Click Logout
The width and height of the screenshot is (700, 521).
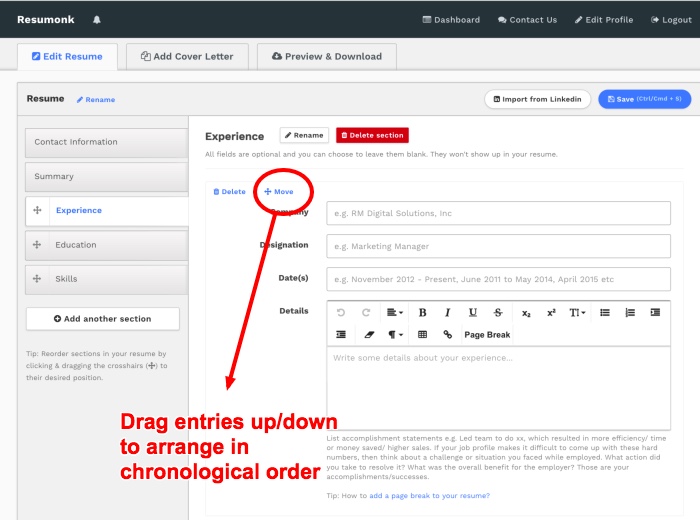[x=671, y=20]
